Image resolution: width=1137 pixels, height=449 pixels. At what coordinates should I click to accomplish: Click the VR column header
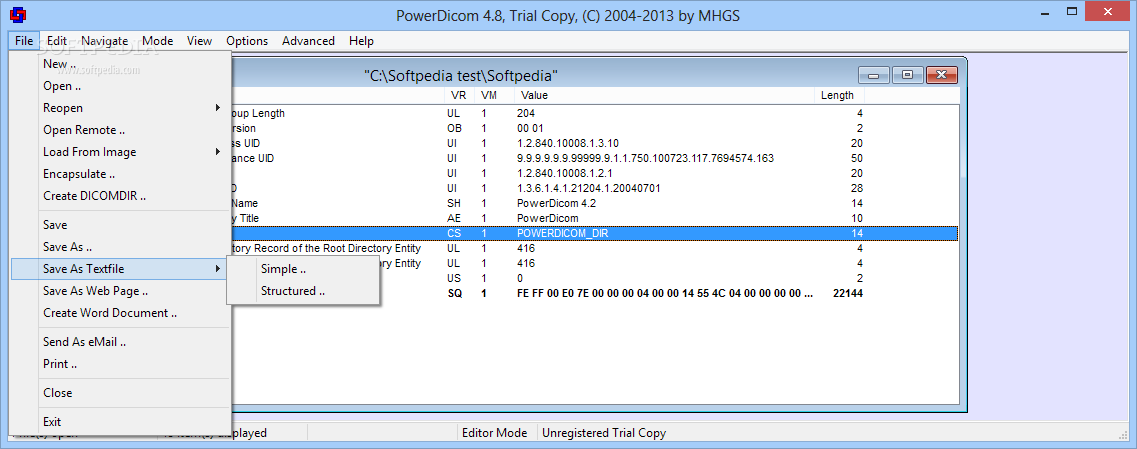coord(458,95)
